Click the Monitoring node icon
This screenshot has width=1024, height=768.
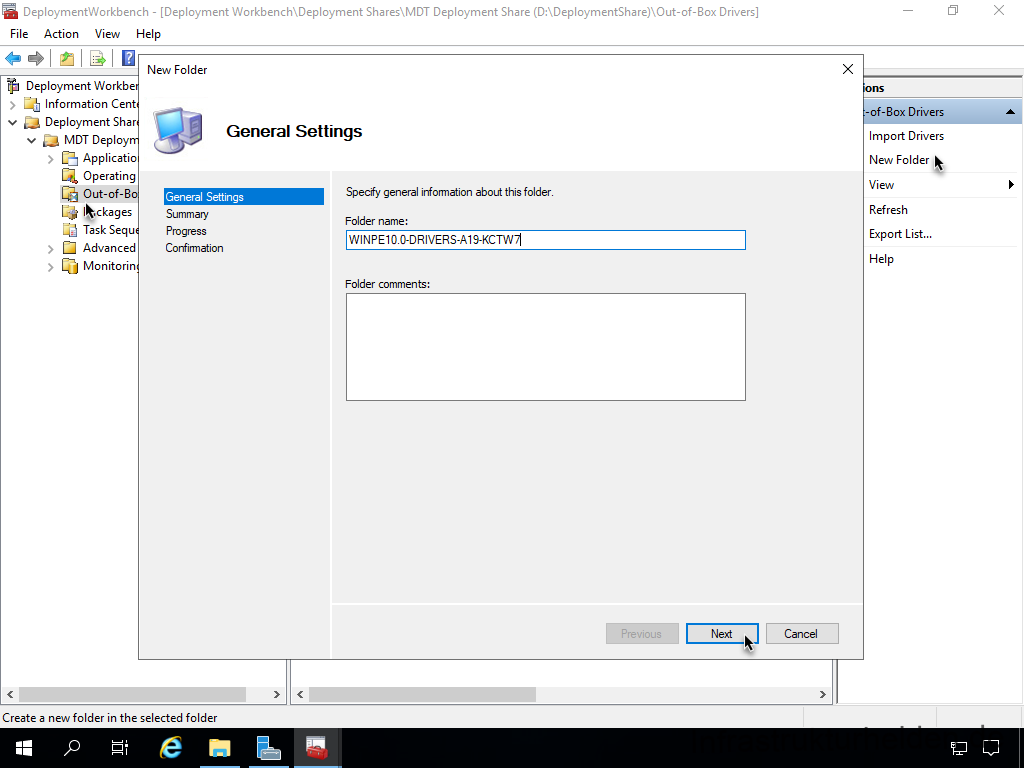click(x=70, y=266)
